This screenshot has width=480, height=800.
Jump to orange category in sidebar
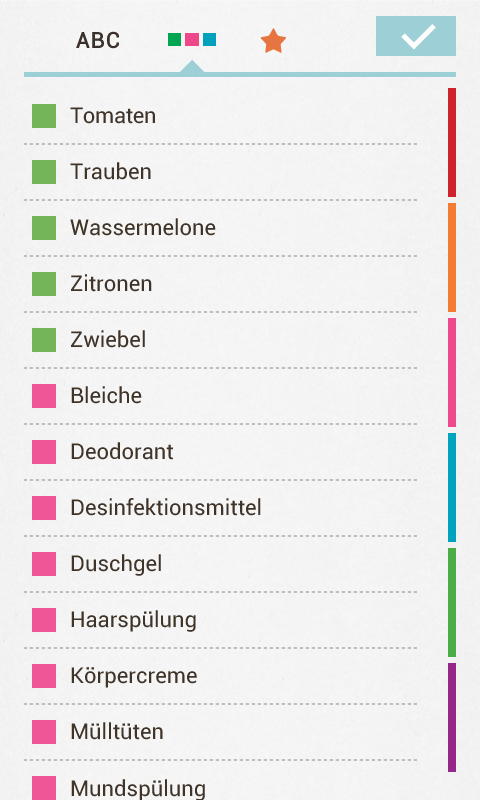(452, 257)
